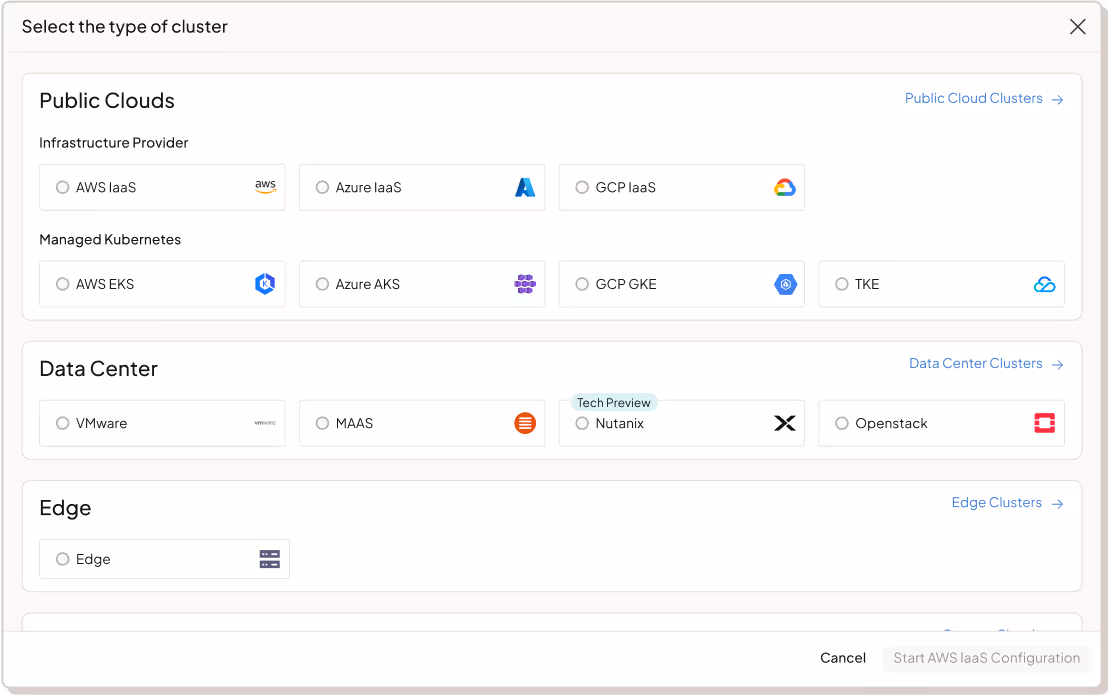Click the 'Select the type of cluster' title
The image size is (1108, 695).
124,27
